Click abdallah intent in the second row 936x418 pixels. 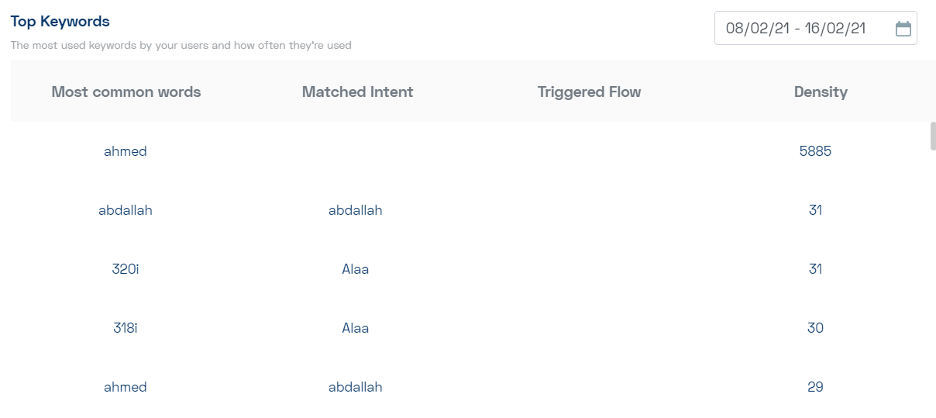click(x=355, y=210)
